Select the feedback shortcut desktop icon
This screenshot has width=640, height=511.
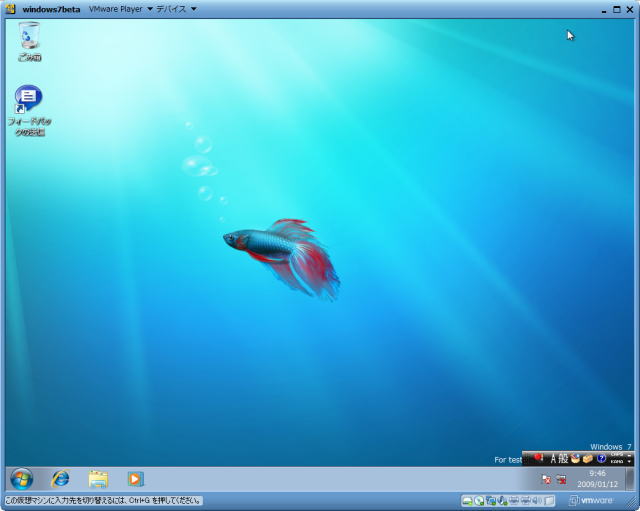pyautogui.click(x=29, y=110)
